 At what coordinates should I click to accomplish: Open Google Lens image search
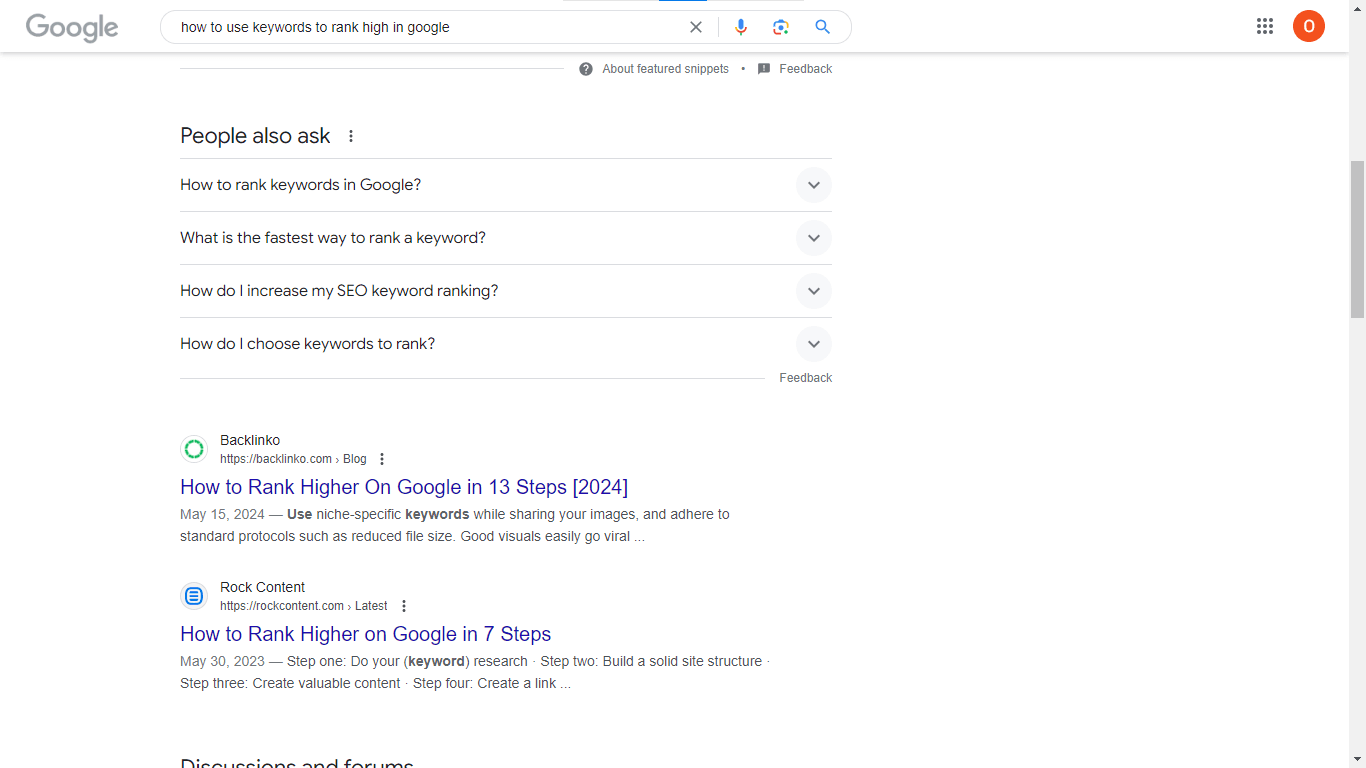(x=781, y=27)
